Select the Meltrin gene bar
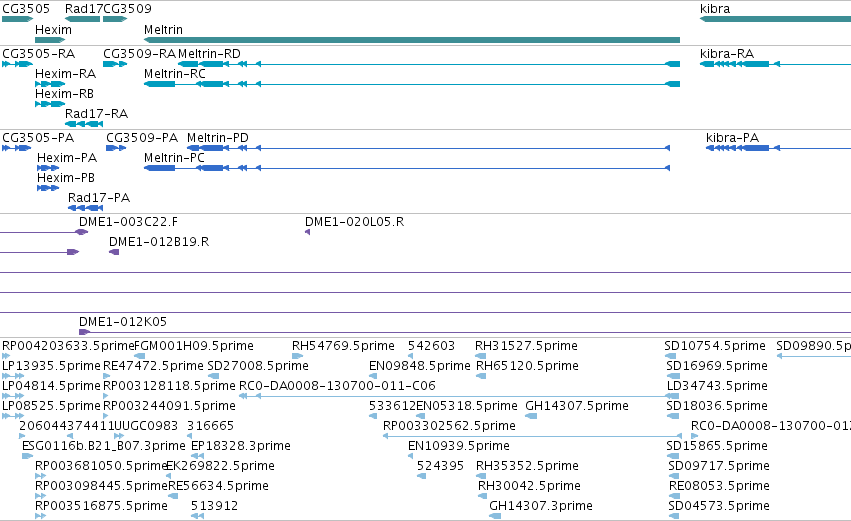 pos(411,40)
